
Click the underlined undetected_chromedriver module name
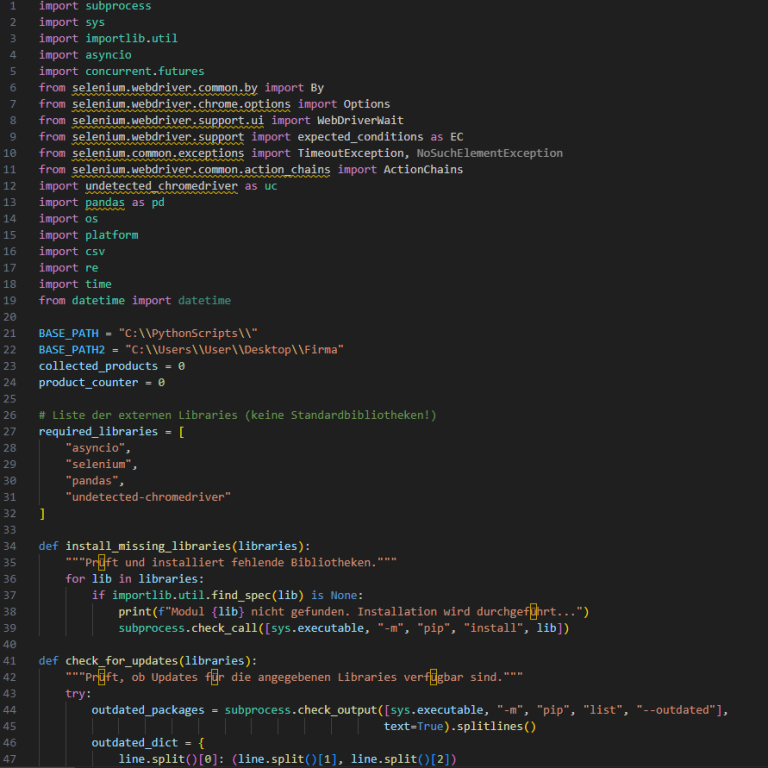155,186
